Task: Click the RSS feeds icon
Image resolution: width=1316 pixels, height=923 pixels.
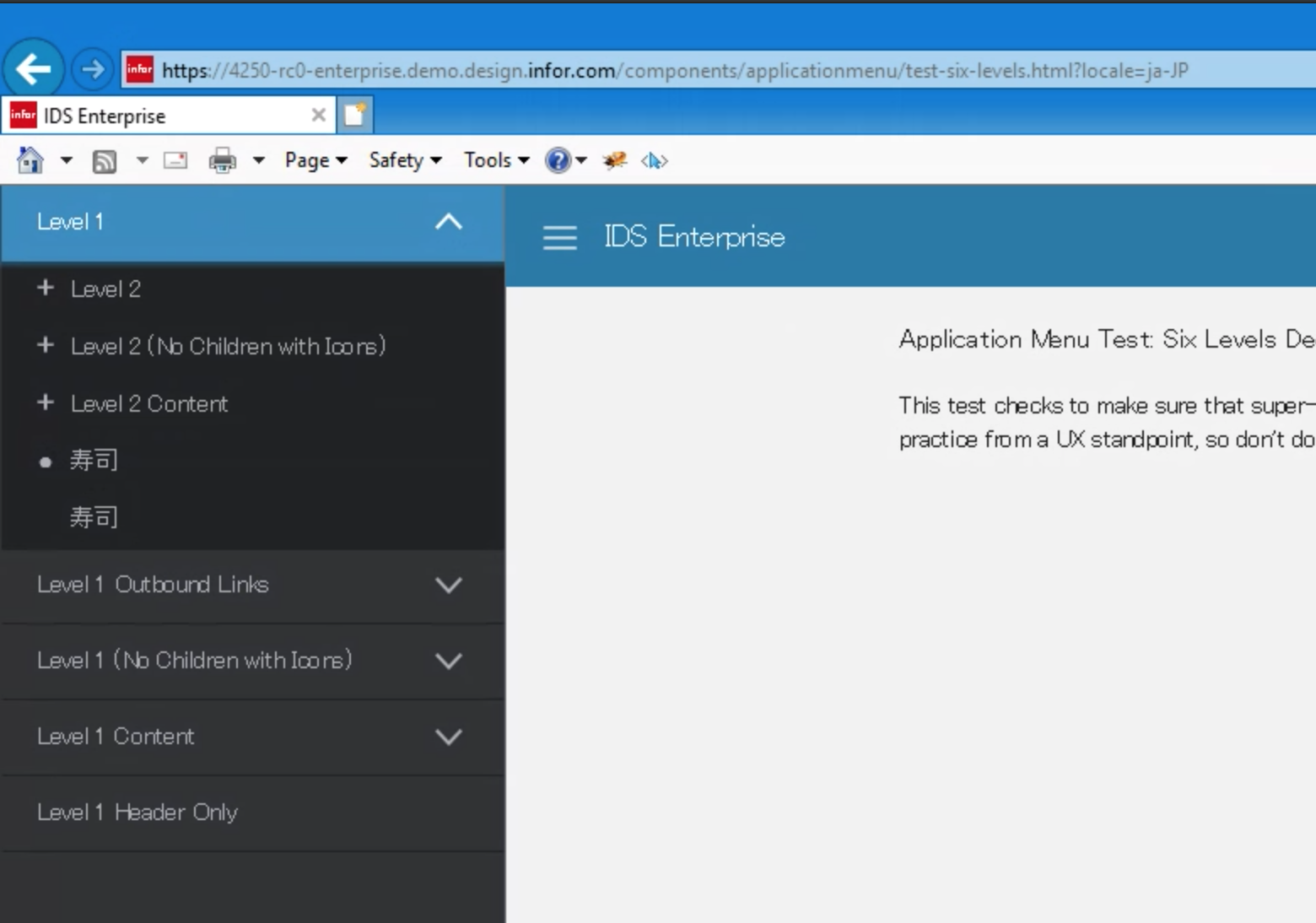Action: coord(104,159)
